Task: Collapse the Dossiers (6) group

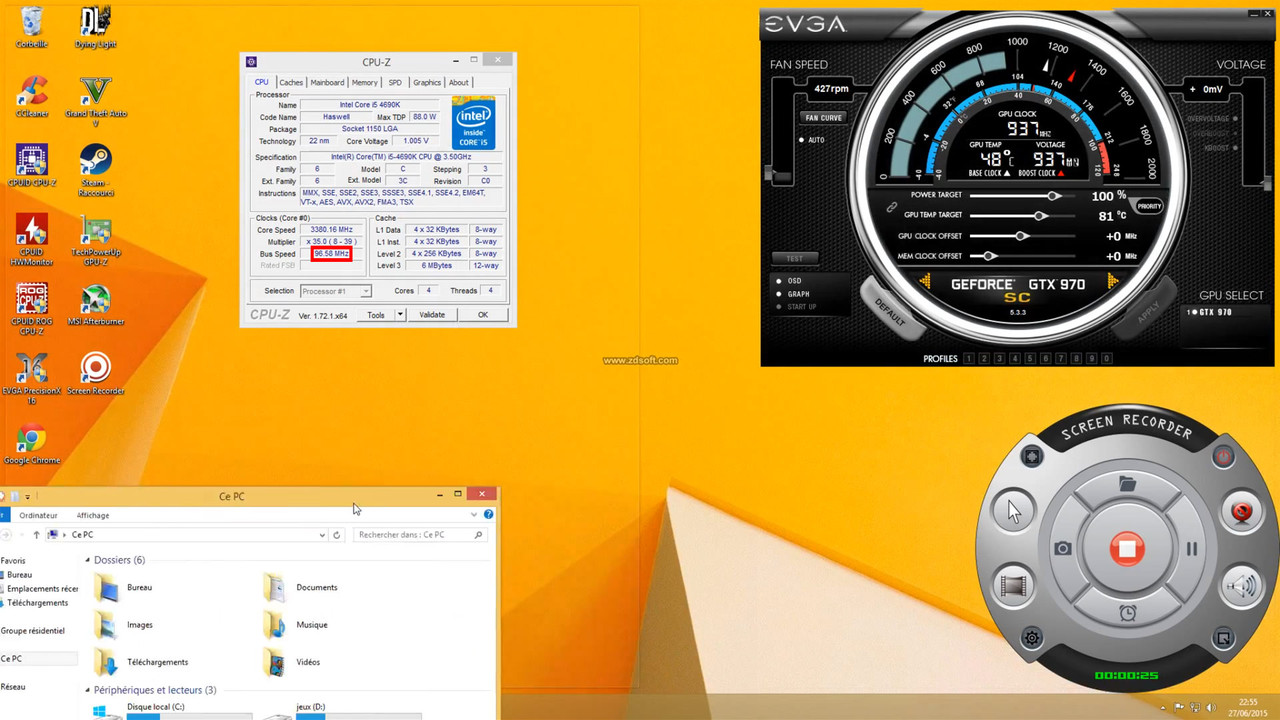Action: point(88,560)
